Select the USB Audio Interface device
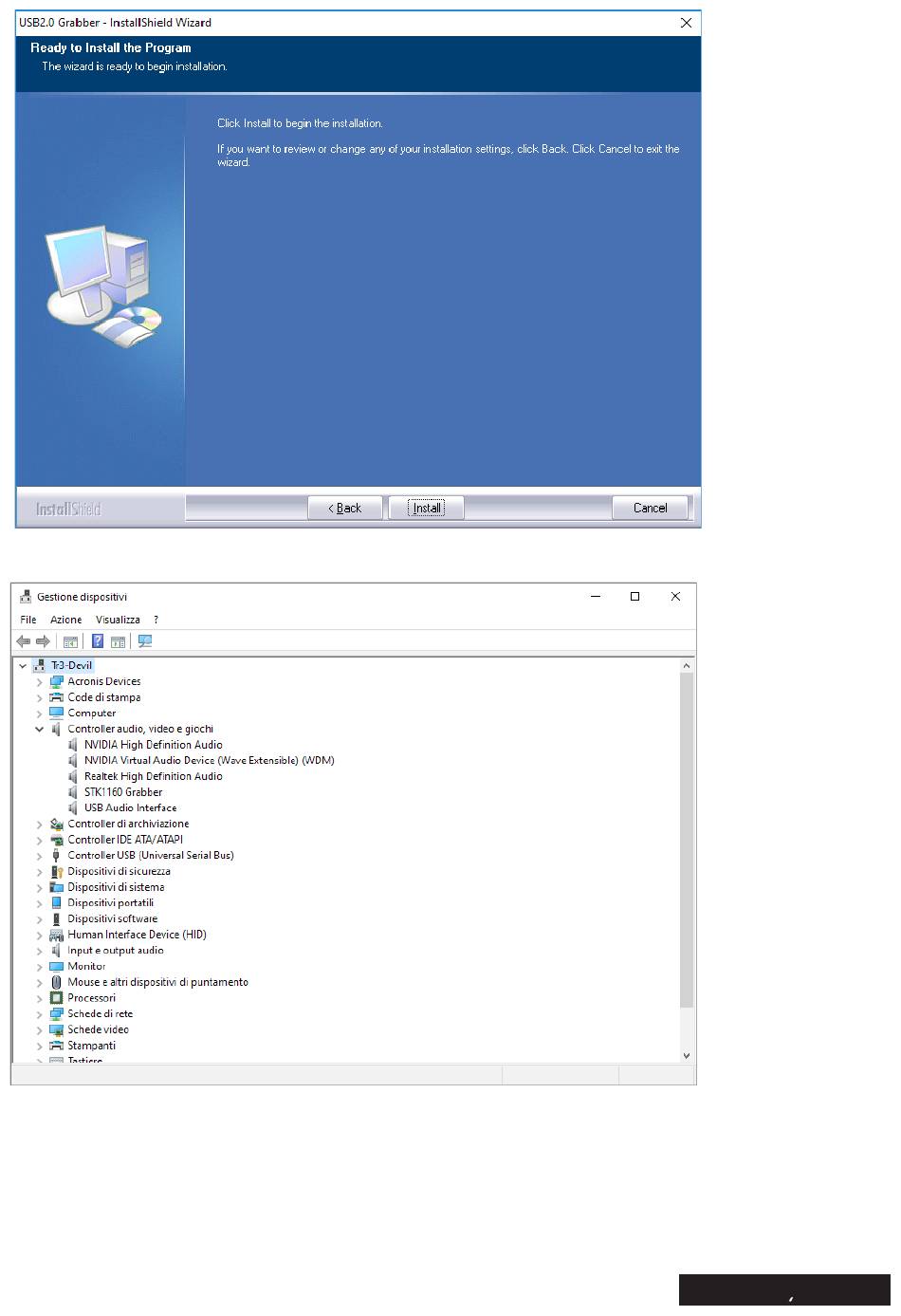Screen dimensions: 901x1316 (x=130, y=808)
